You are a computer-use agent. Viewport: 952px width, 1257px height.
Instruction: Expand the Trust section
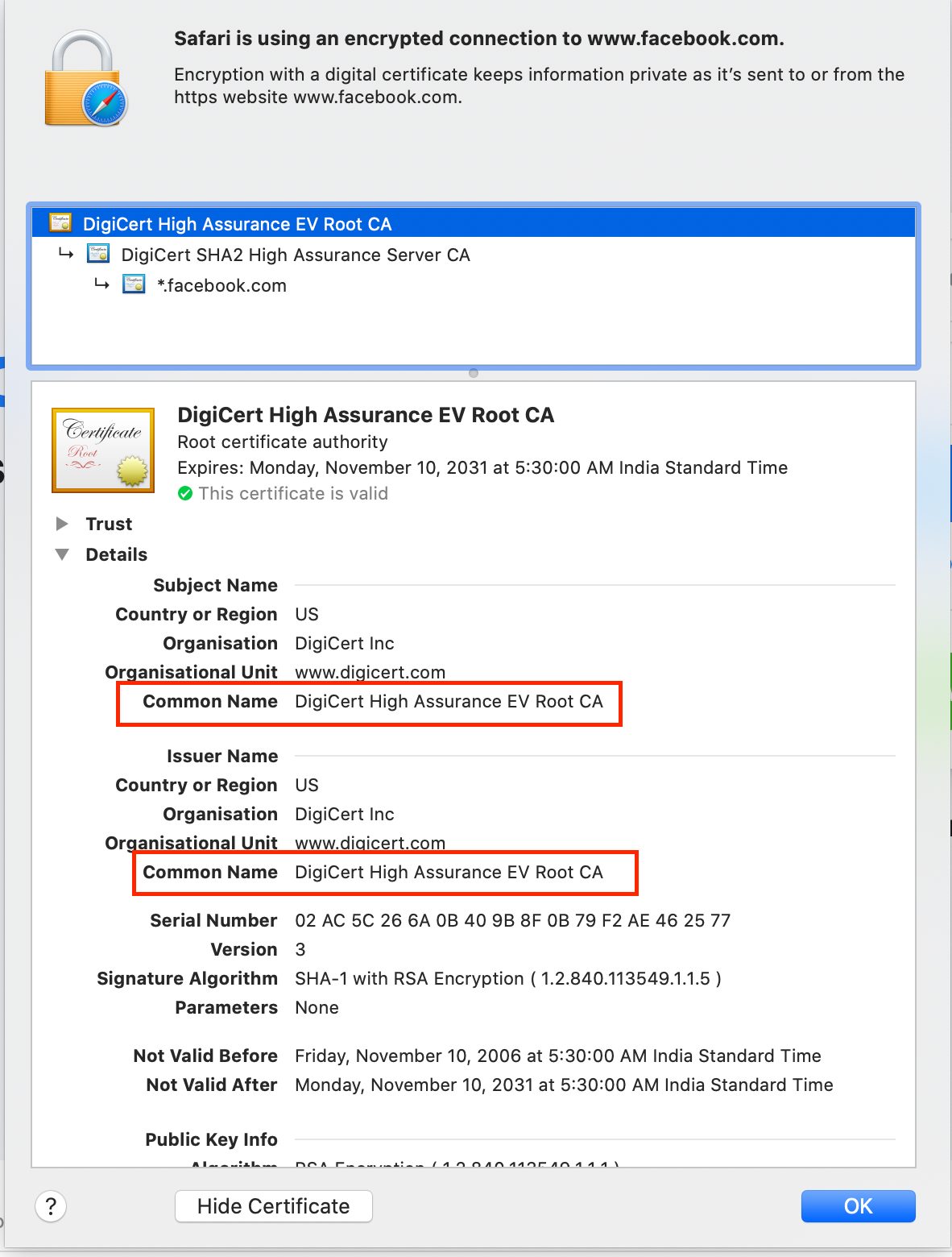(x=62, y=524)
